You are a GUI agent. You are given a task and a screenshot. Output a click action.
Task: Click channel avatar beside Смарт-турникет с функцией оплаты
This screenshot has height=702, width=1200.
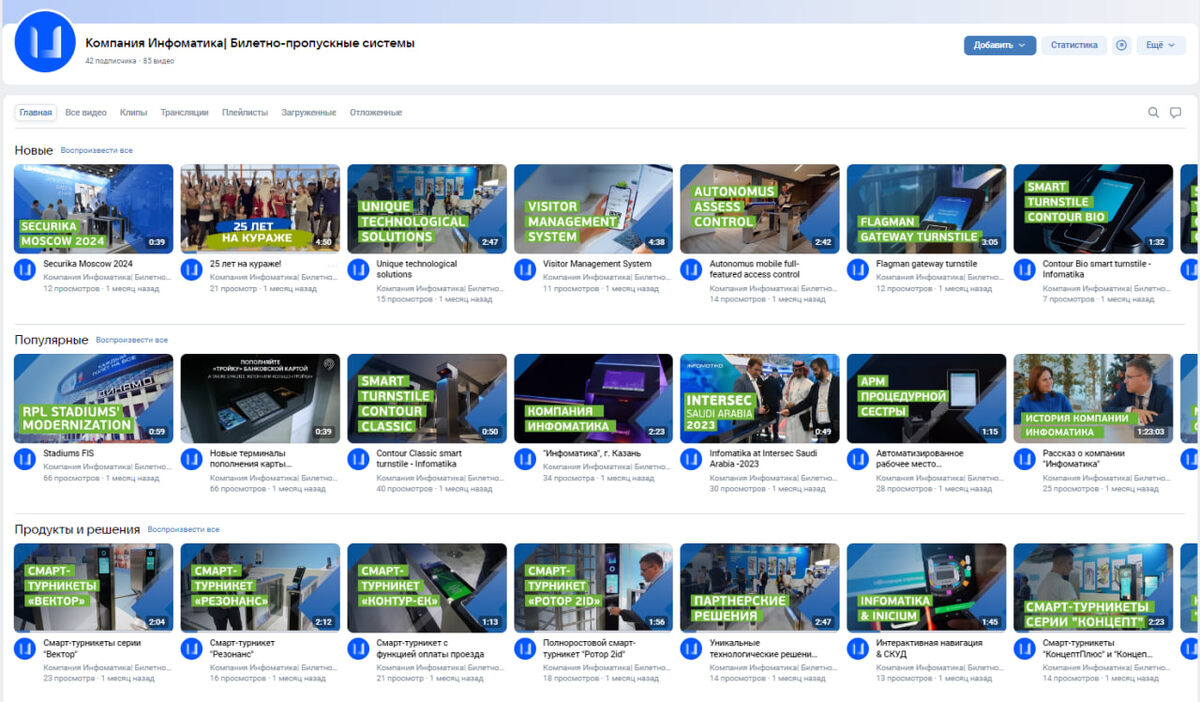(358, 649)
